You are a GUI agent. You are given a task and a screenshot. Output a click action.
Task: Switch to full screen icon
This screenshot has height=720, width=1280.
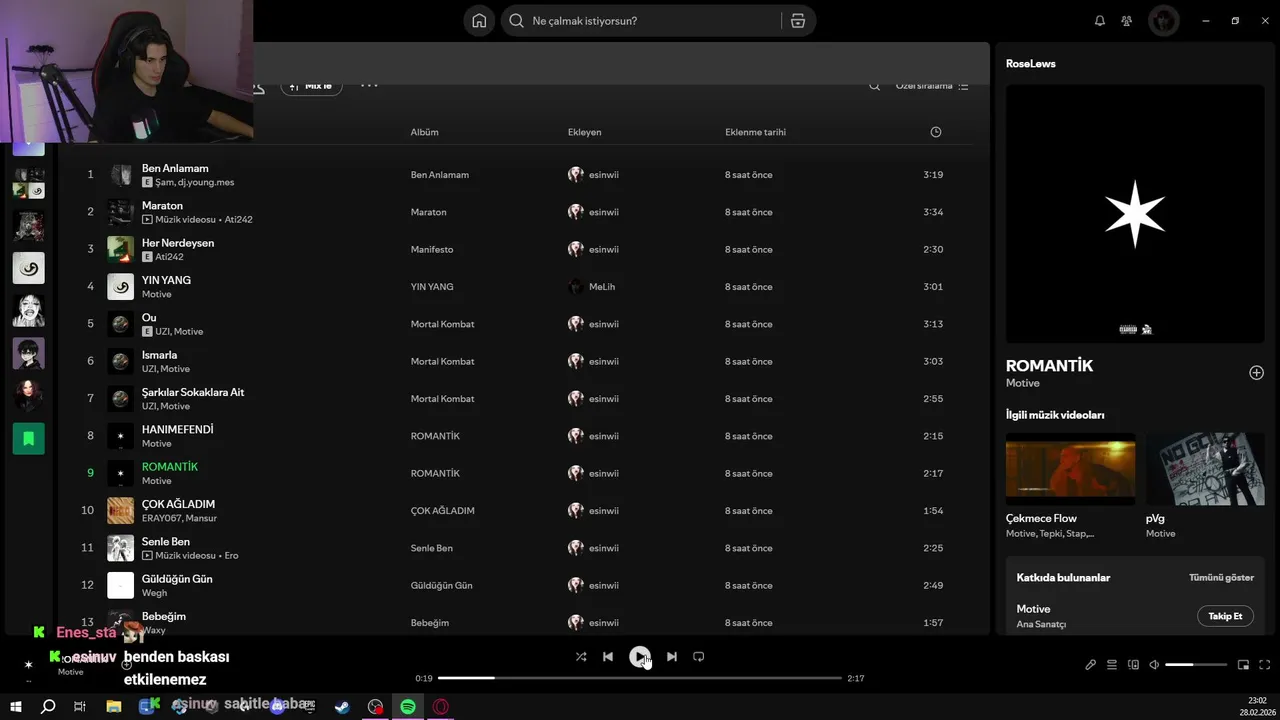point(1265,665)
